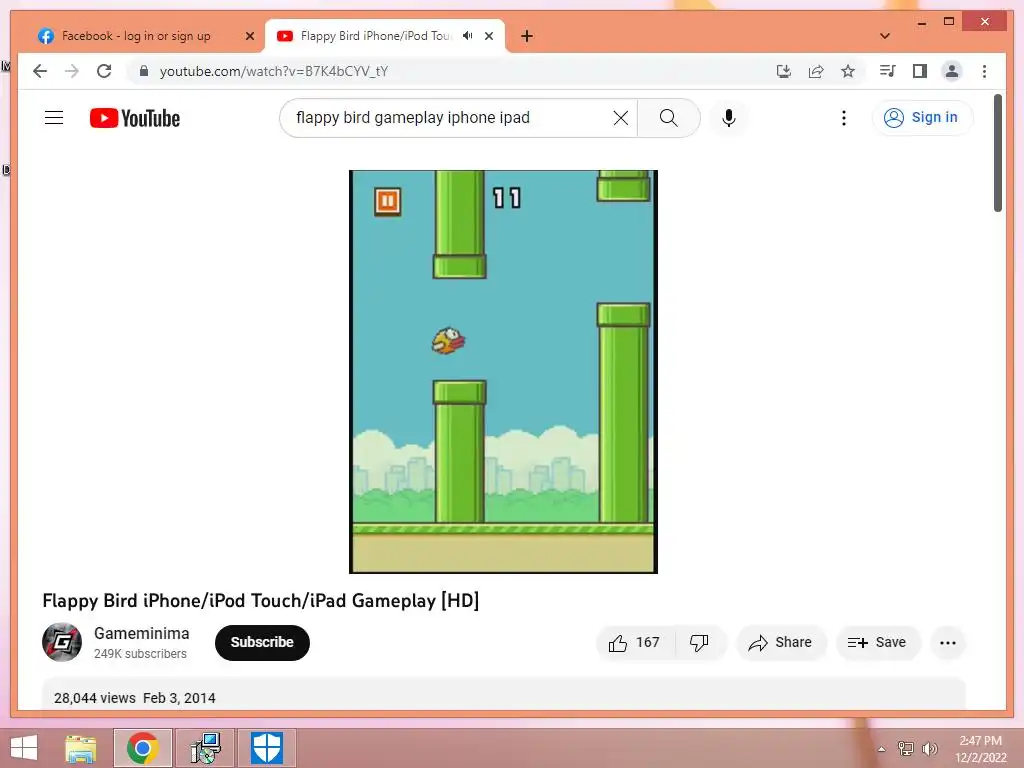Open the Gameminima channel name link
The width and height of the screenshot is (1024, 768).
pos(142,633)
